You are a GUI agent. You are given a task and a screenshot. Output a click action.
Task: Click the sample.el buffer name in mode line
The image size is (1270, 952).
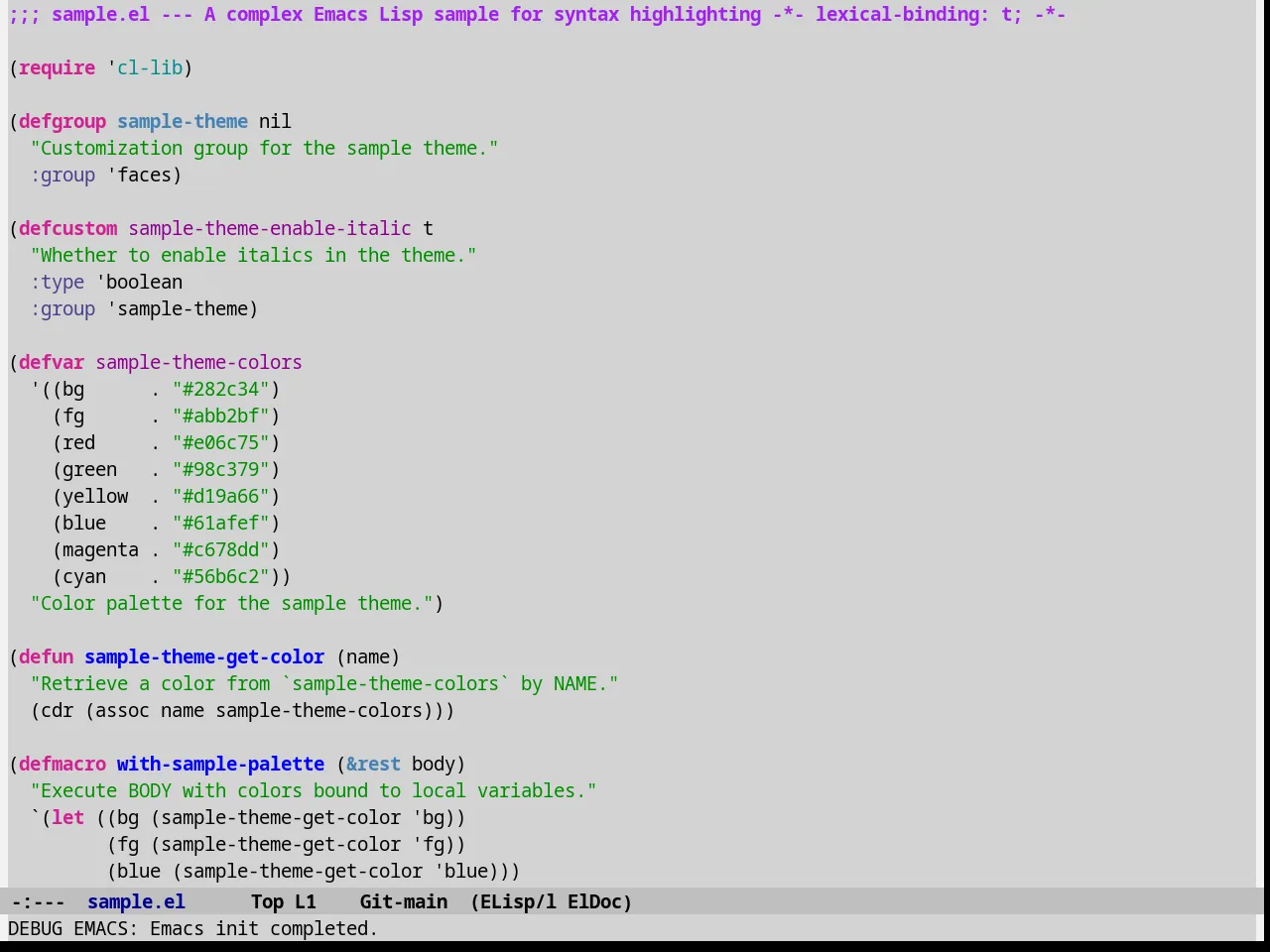click(136, 901)
